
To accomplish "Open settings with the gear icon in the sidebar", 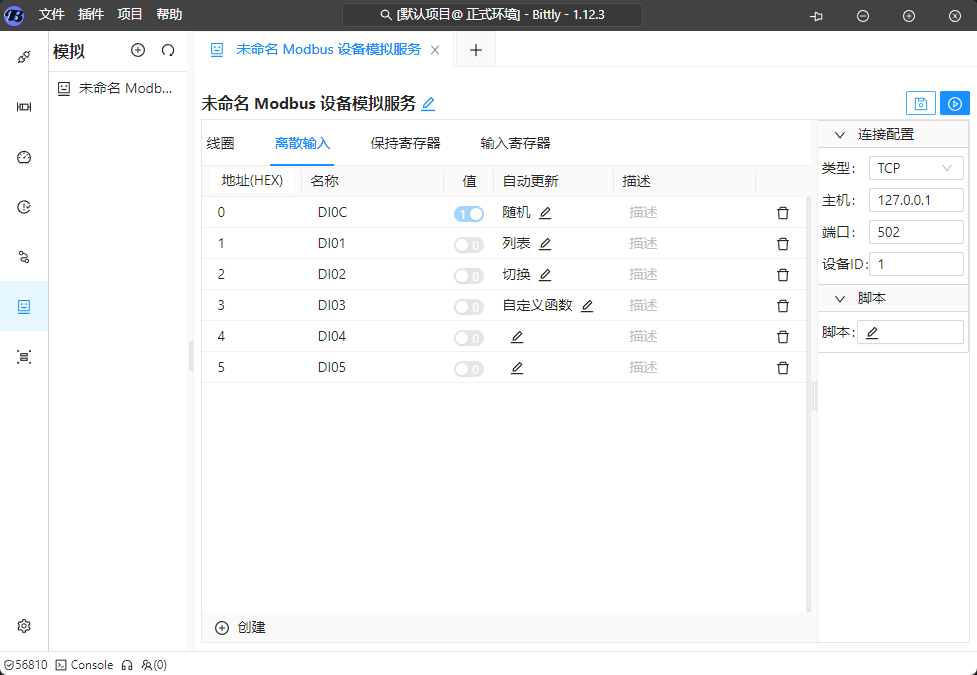I will pyautogui.click(x=24, y=626).
